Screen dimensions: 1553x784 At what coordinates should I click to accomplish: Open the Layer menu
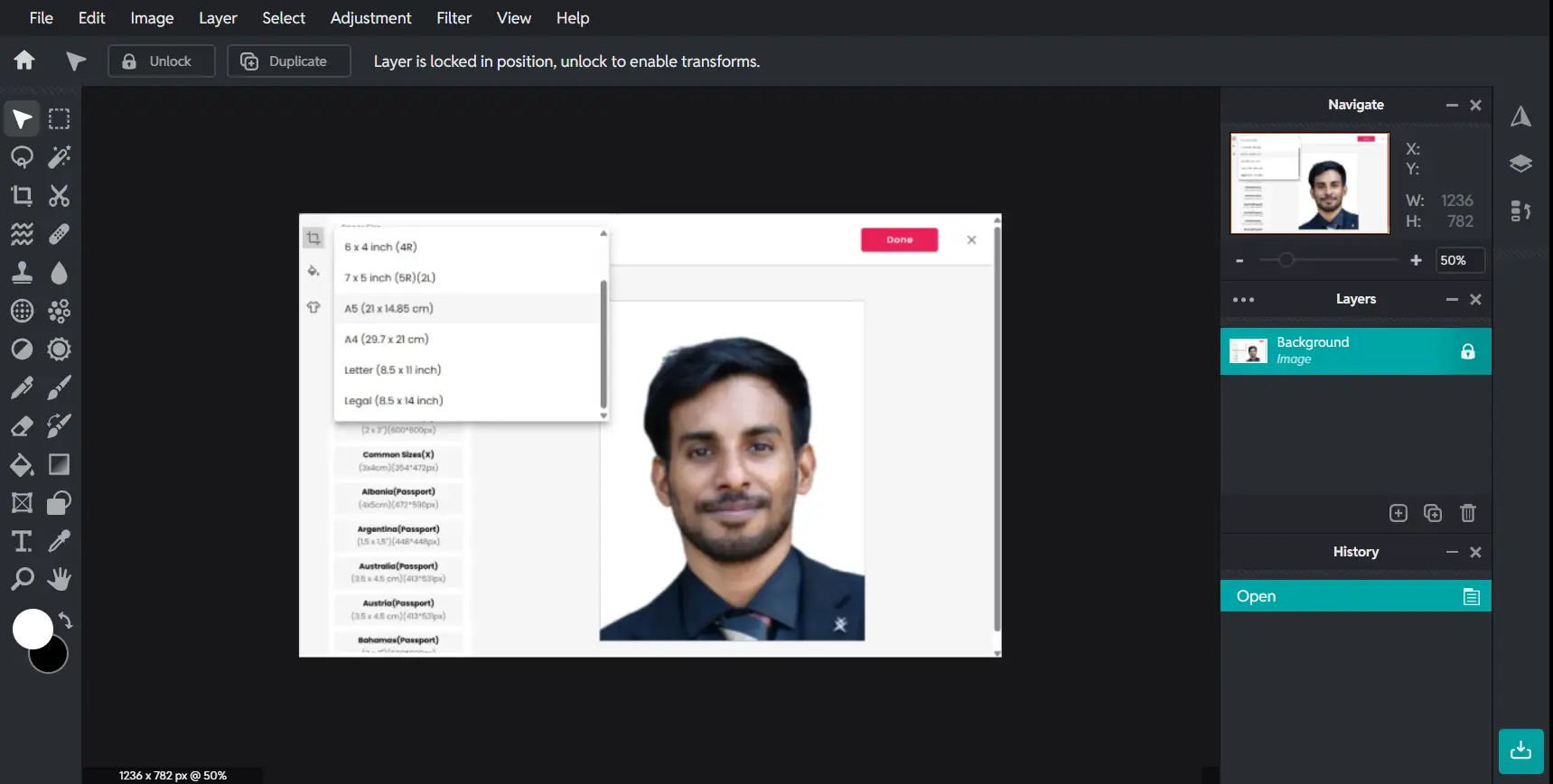[218, 18]
